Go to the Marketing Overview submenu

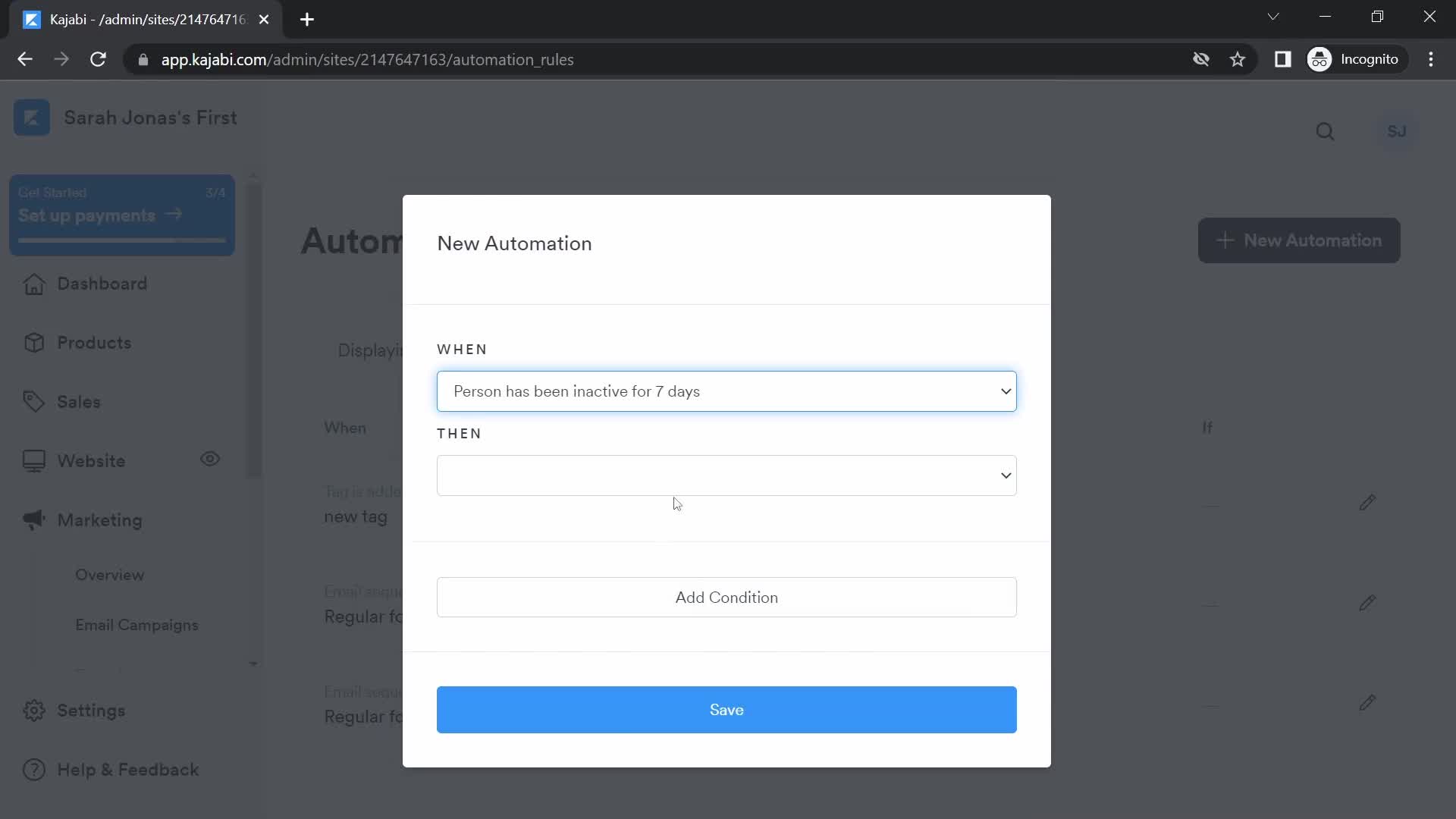[109, 575]
